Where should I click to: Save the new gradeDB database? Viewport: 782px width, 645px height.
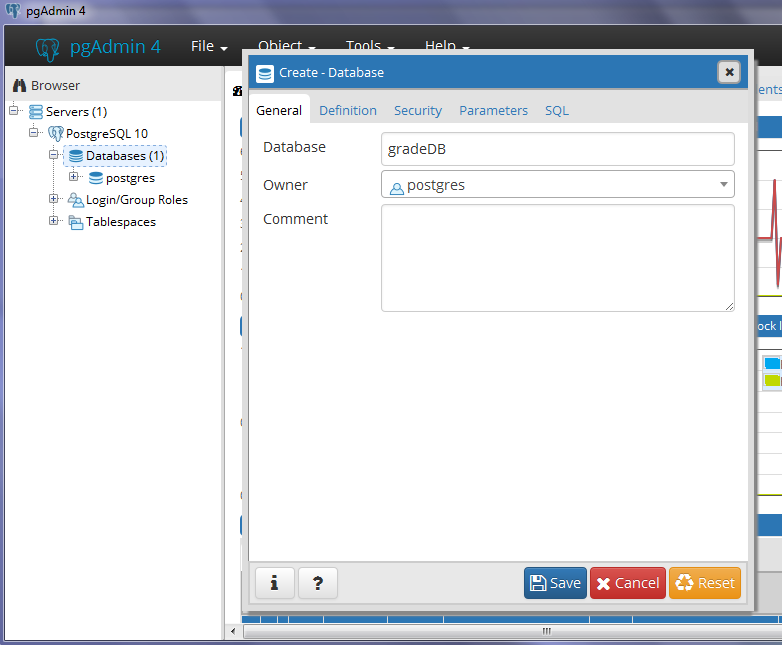click(555, 583)
